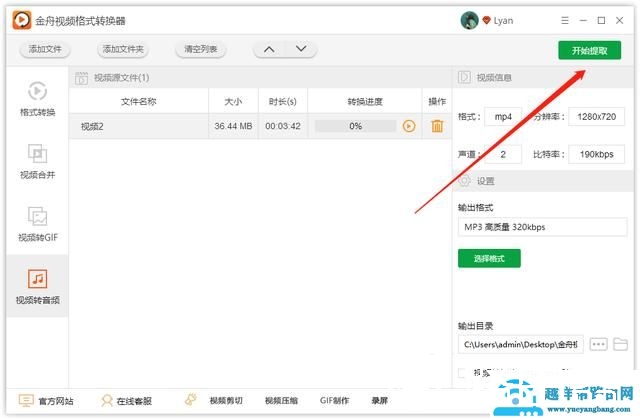The width and height of the screenshot is (640, 420).
Task: Click the app logo icon in the title bar
Action: 22,20
